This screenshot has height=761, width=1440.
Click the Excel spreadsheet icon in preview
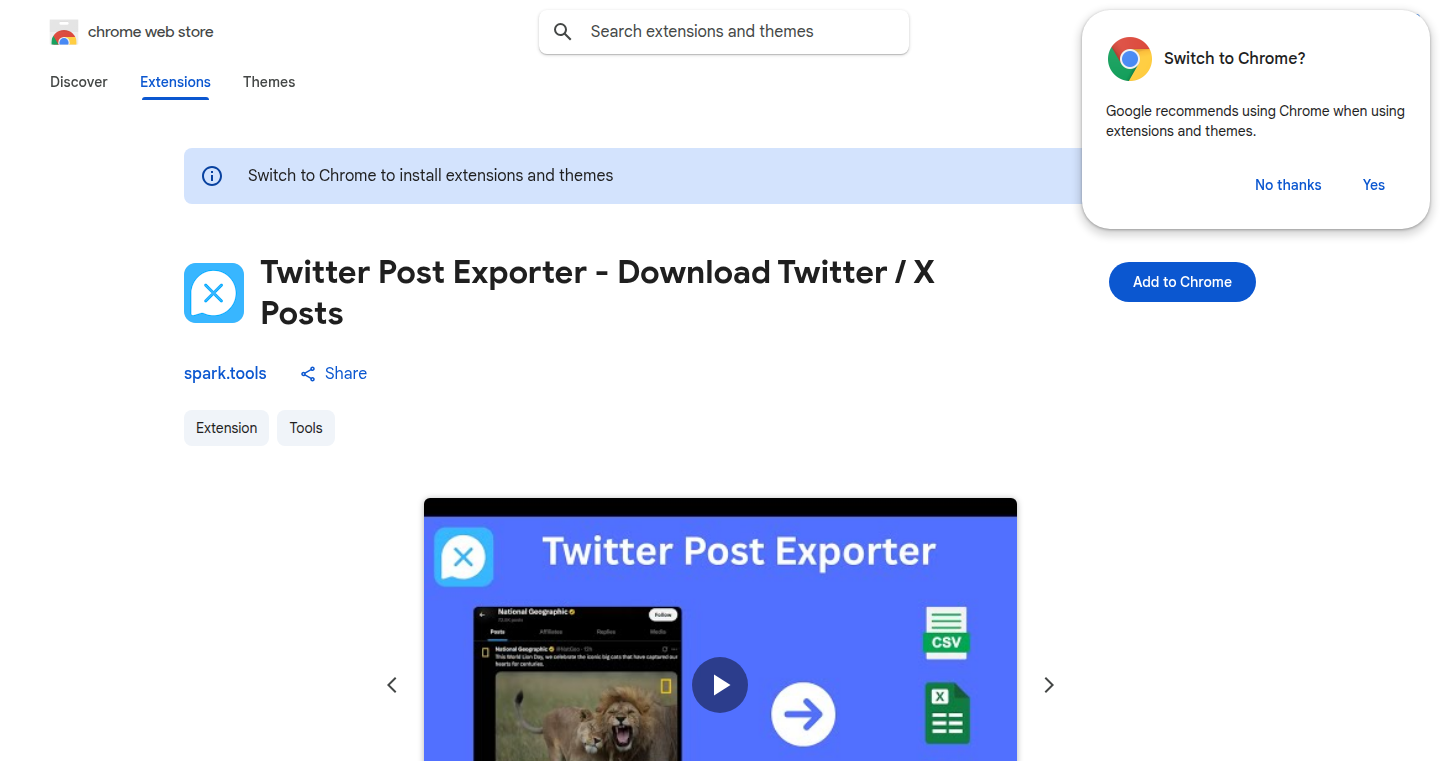click(947, 713)
